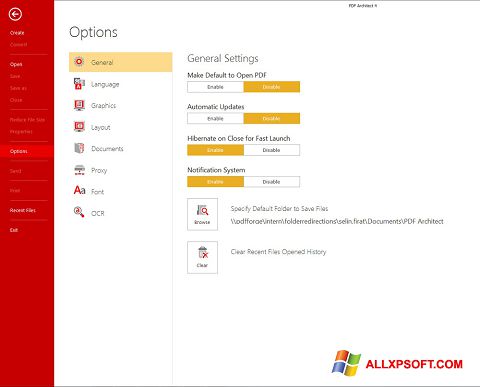Image resolution: width=480 pixels, height=387 pixels.
Task: Open the Proxy options category
Action: 121,170
